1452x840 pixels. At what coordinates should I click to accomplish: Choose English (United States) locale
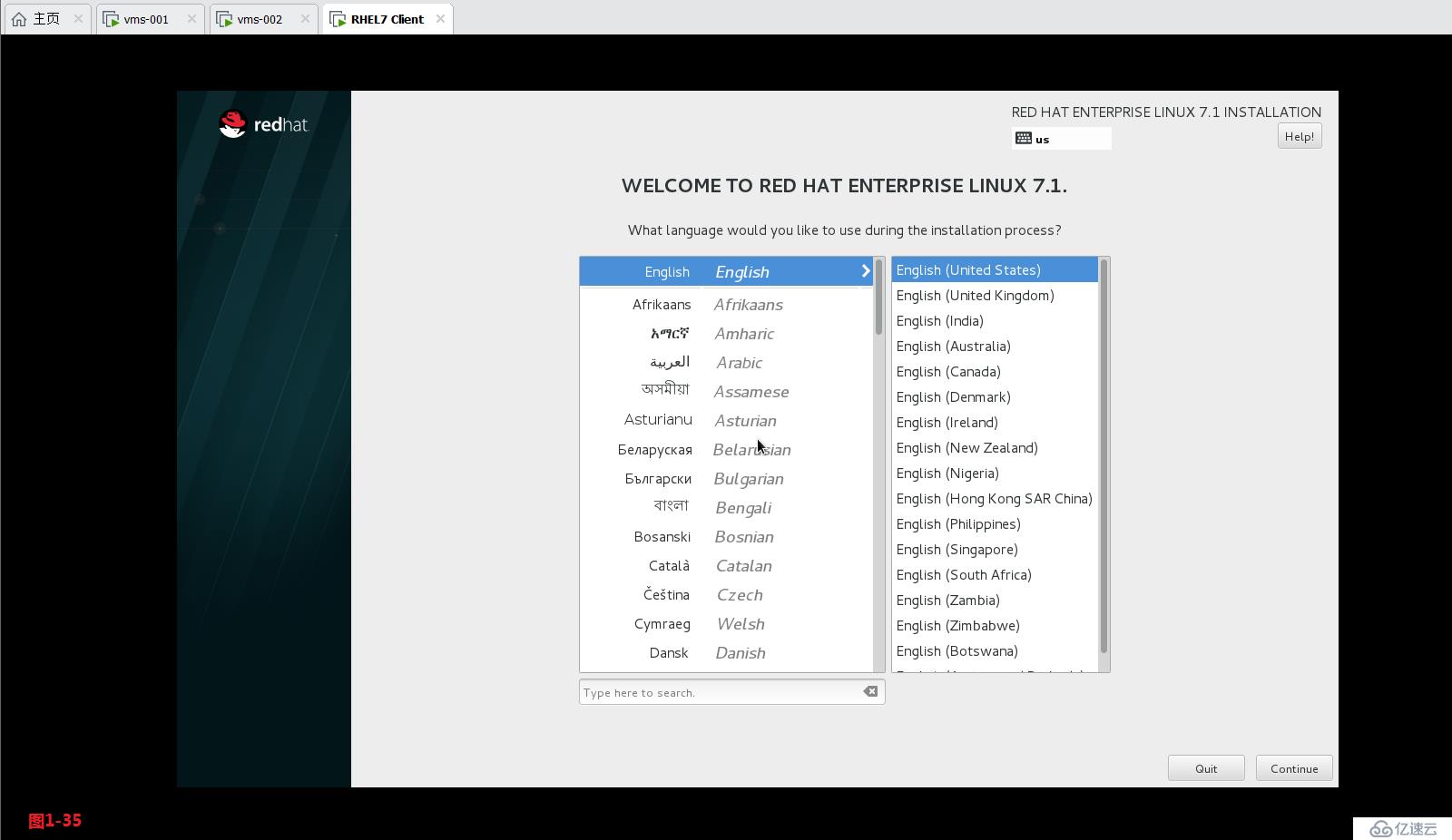point(995,270)
